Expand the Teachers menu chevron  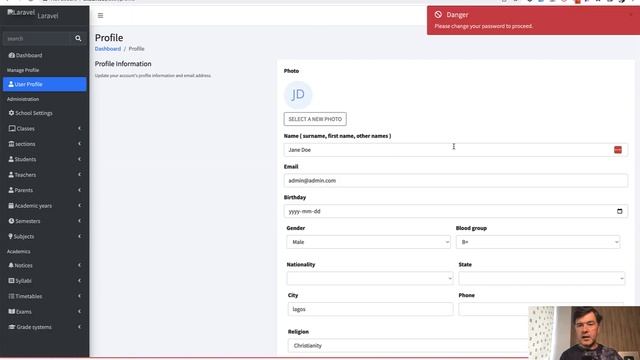(79, 175)
